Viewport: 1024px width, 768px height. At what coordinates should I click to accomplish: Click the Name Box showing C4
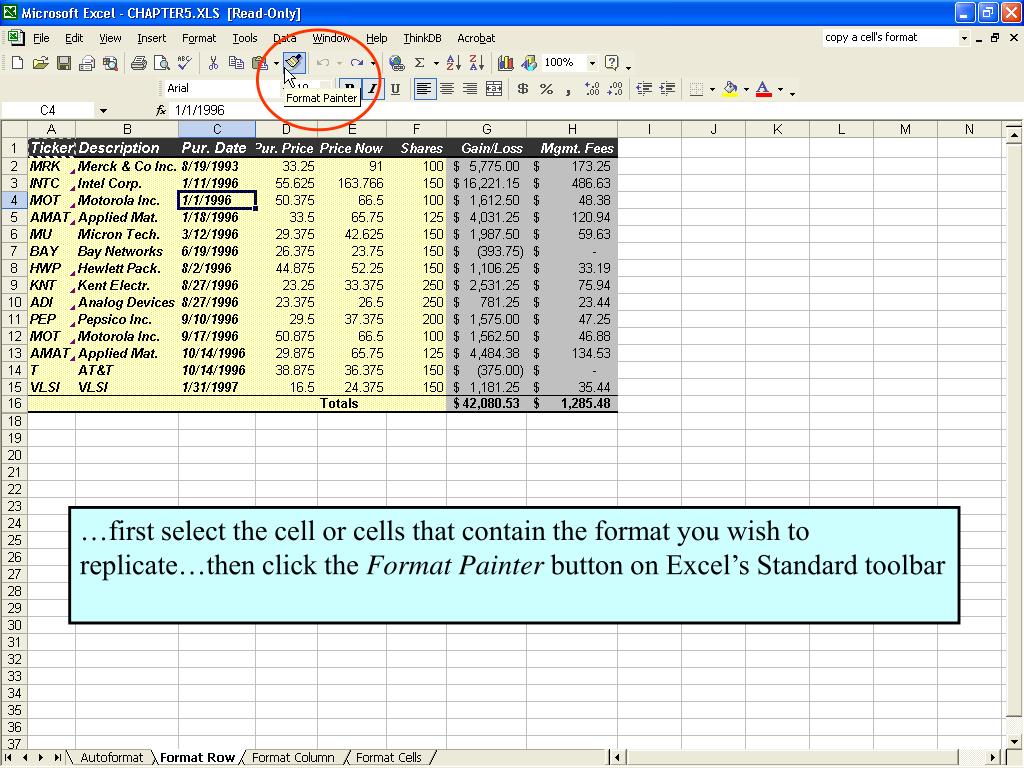[49, 110]
